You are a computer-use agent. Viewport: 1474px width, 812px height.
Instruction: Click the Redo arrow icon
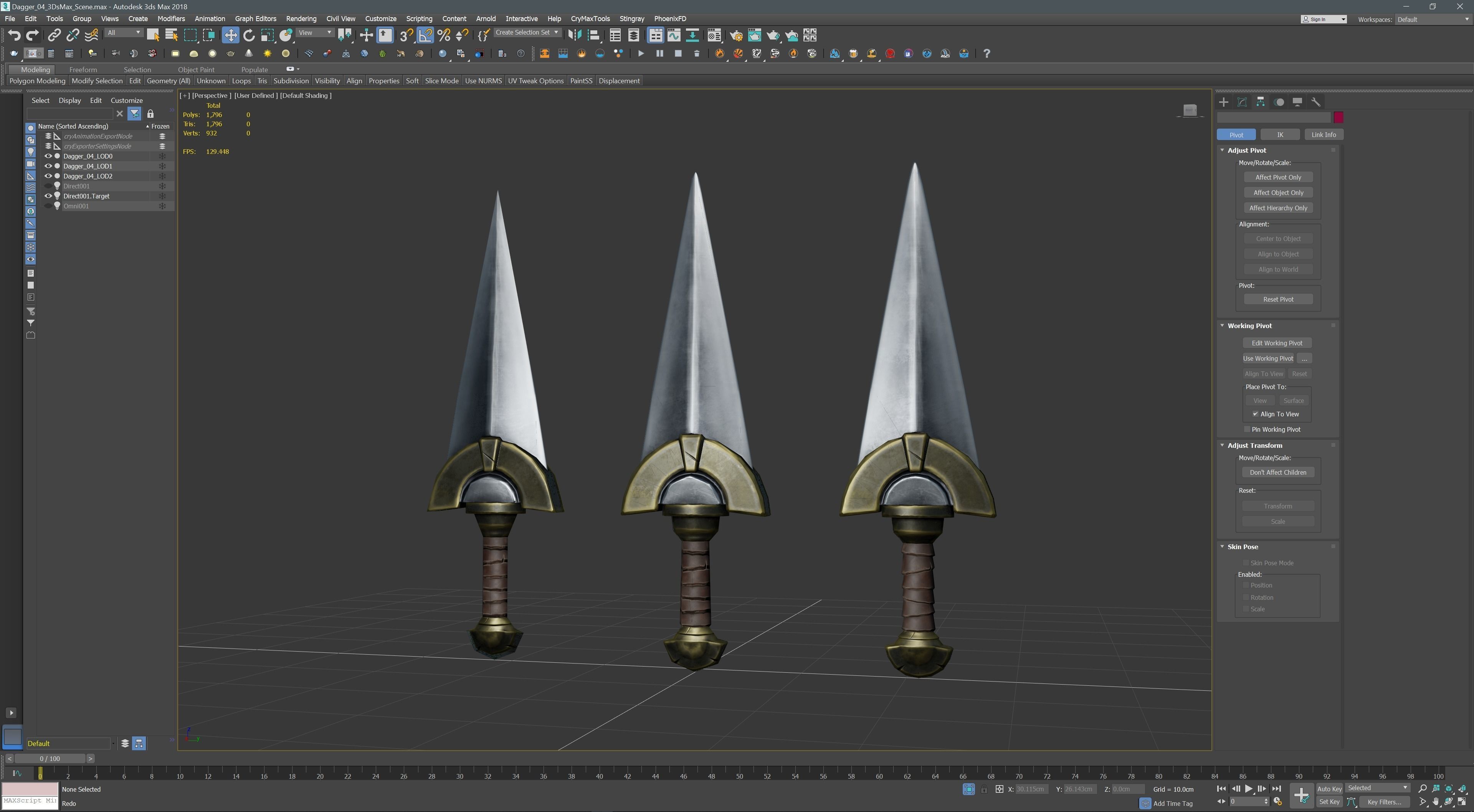[x=33, y=35]
